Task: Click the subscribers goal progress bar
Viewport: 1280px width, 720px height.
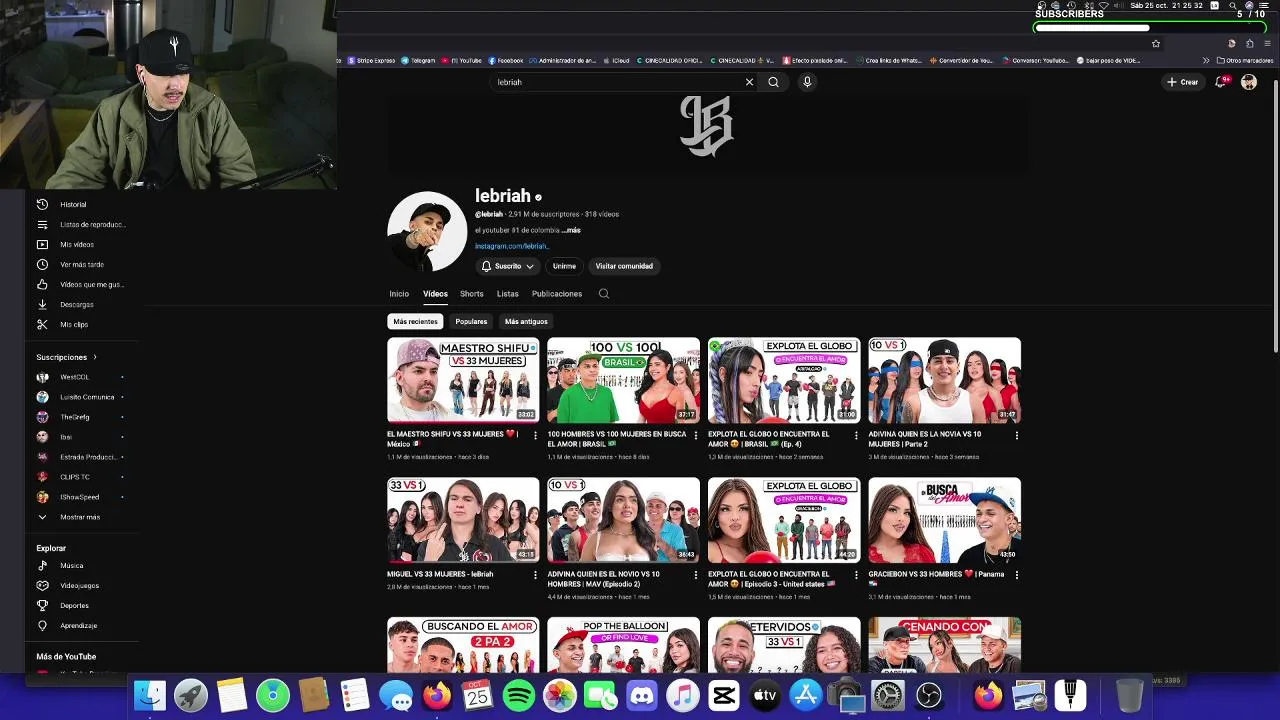Action: pos(1150,28)
